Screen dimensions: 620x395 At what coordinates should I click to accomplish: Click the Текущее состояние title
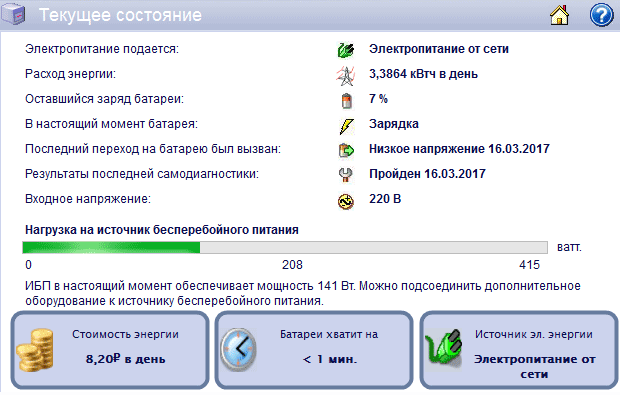click(120, 15)
